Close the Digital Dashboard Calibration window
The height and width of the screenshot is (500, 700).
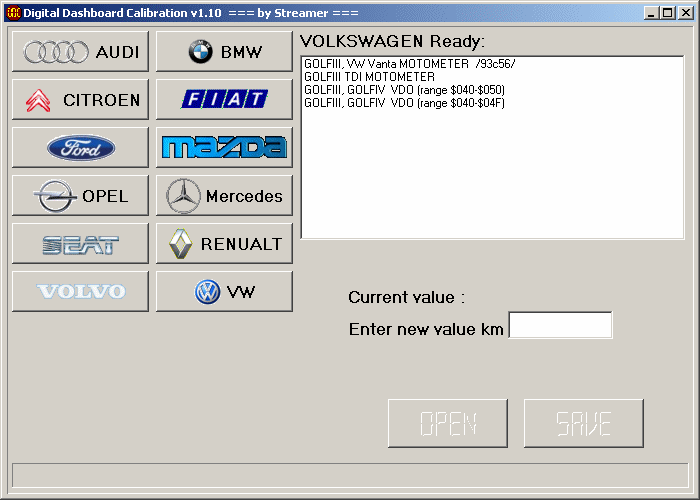click(685, 13)
